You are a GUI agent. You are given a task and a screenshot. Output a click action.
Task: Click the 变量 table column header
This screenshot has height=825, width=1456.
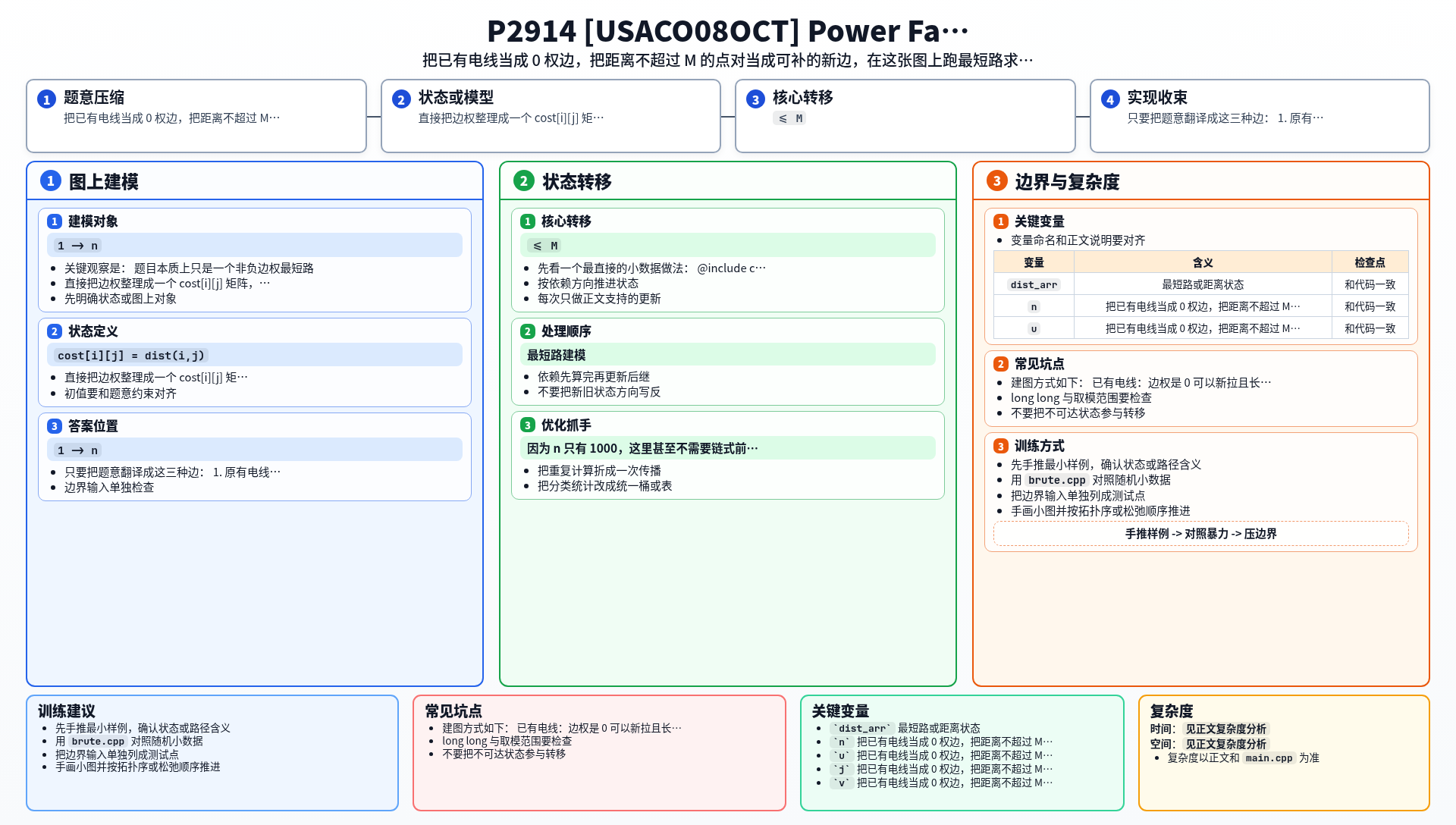tap(1034, 262)
